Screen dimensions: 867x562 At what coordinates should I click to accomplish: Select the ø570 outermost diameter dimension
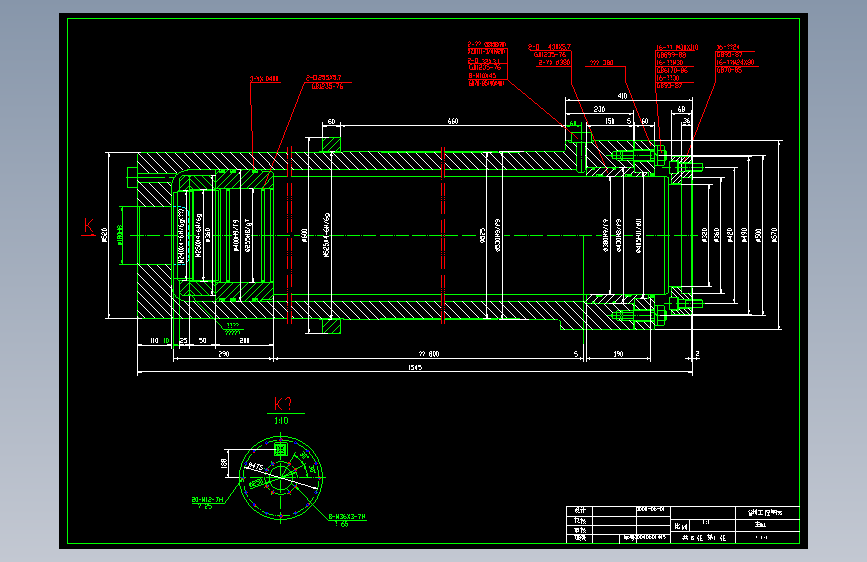774,235
